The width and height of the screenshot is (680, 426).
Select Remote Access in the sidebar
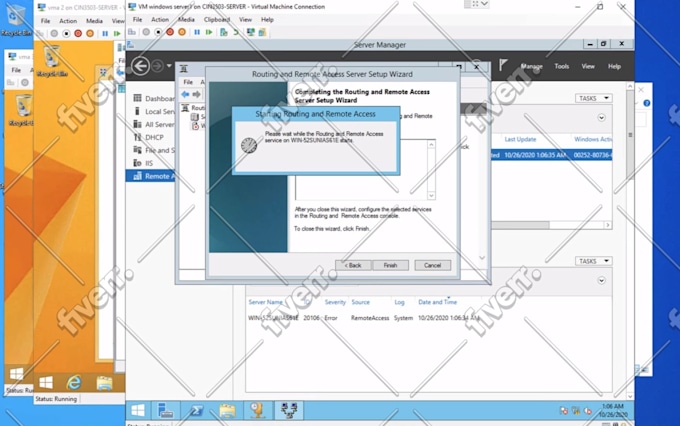click(x=151, y=176)
